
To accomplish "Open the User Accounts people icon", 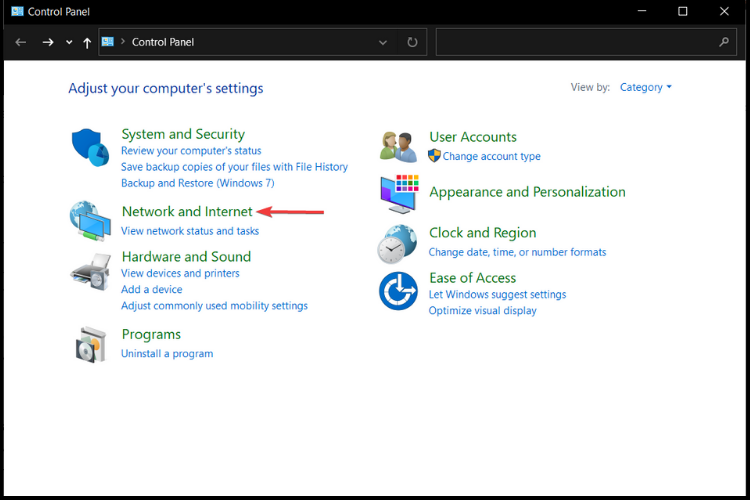I will coord(398,147).
